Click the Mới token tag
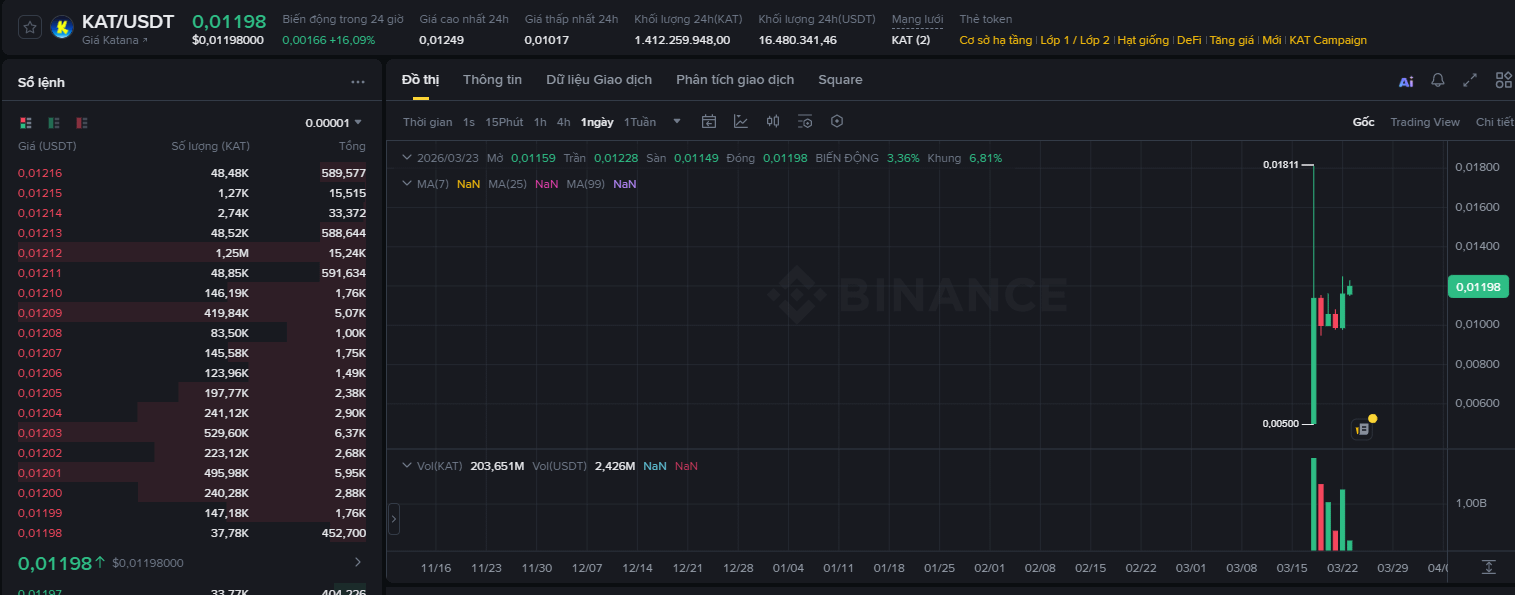The height and width of the screenshot is (595, 1515). pyautogui.click(x=1272, y=41)
